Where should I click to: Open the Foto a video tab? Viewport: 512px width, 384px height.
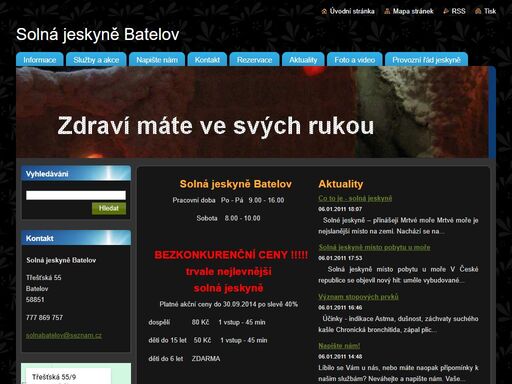click(355, 60)
